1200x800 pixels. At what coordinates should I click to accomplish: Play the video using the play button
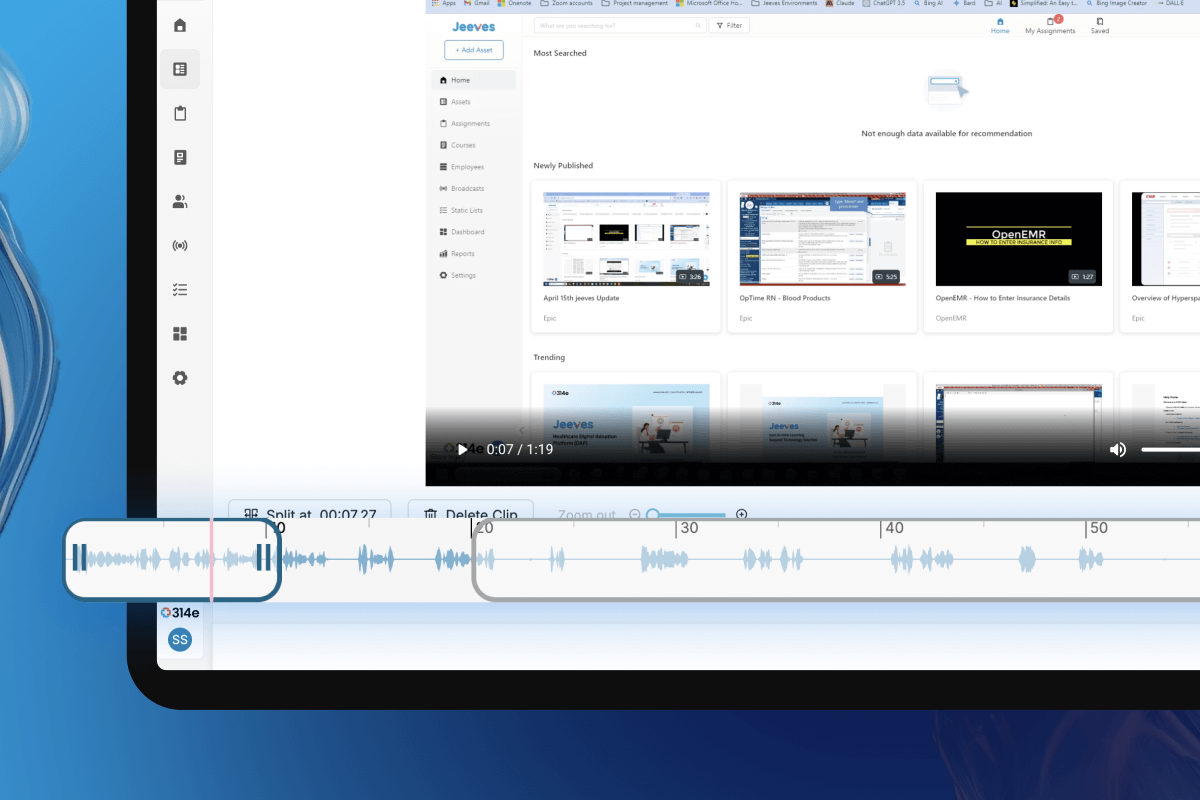click(462, 450)
